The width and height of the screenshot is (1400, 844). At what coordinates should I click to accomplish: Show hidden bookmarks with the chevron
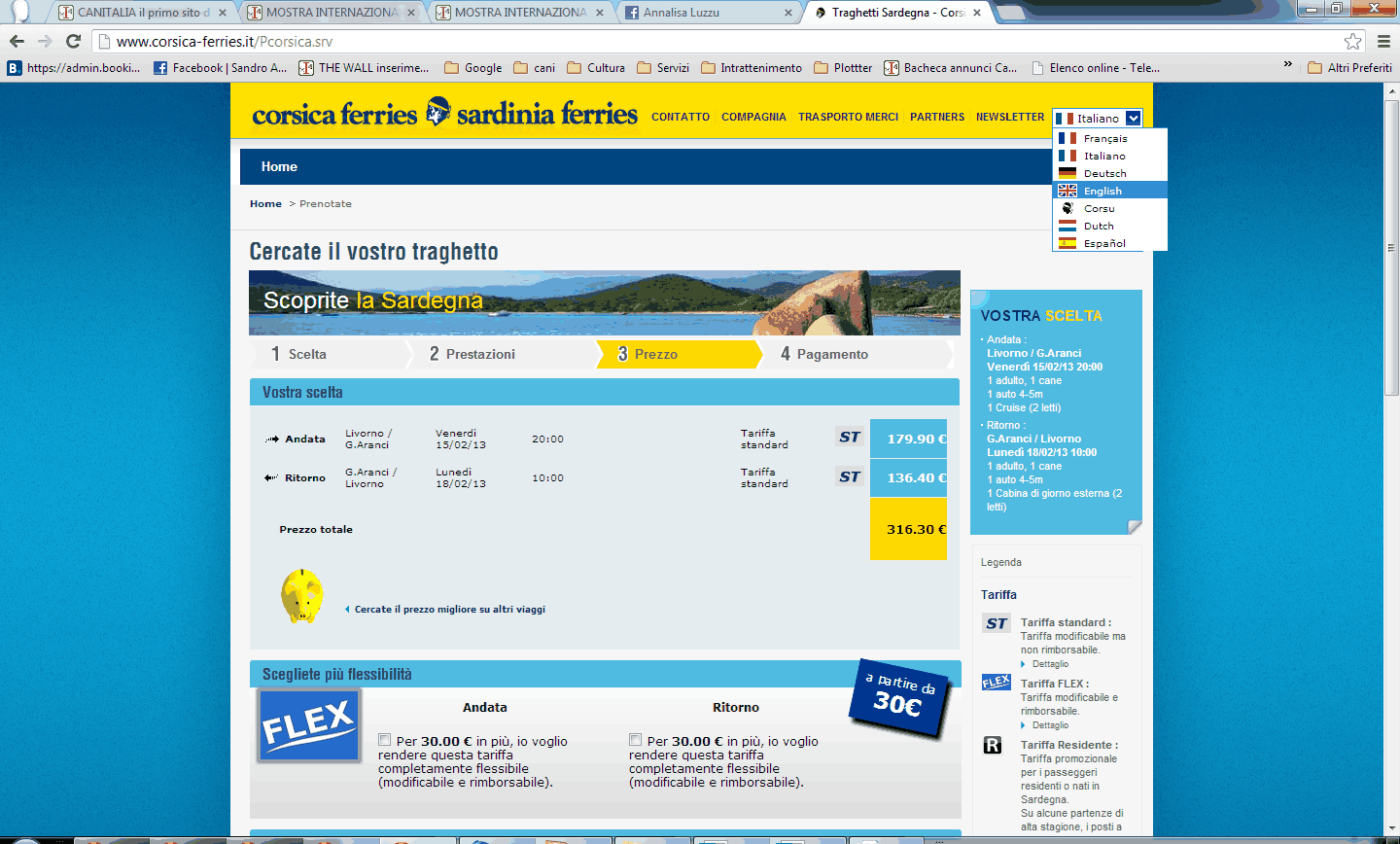1288,66
